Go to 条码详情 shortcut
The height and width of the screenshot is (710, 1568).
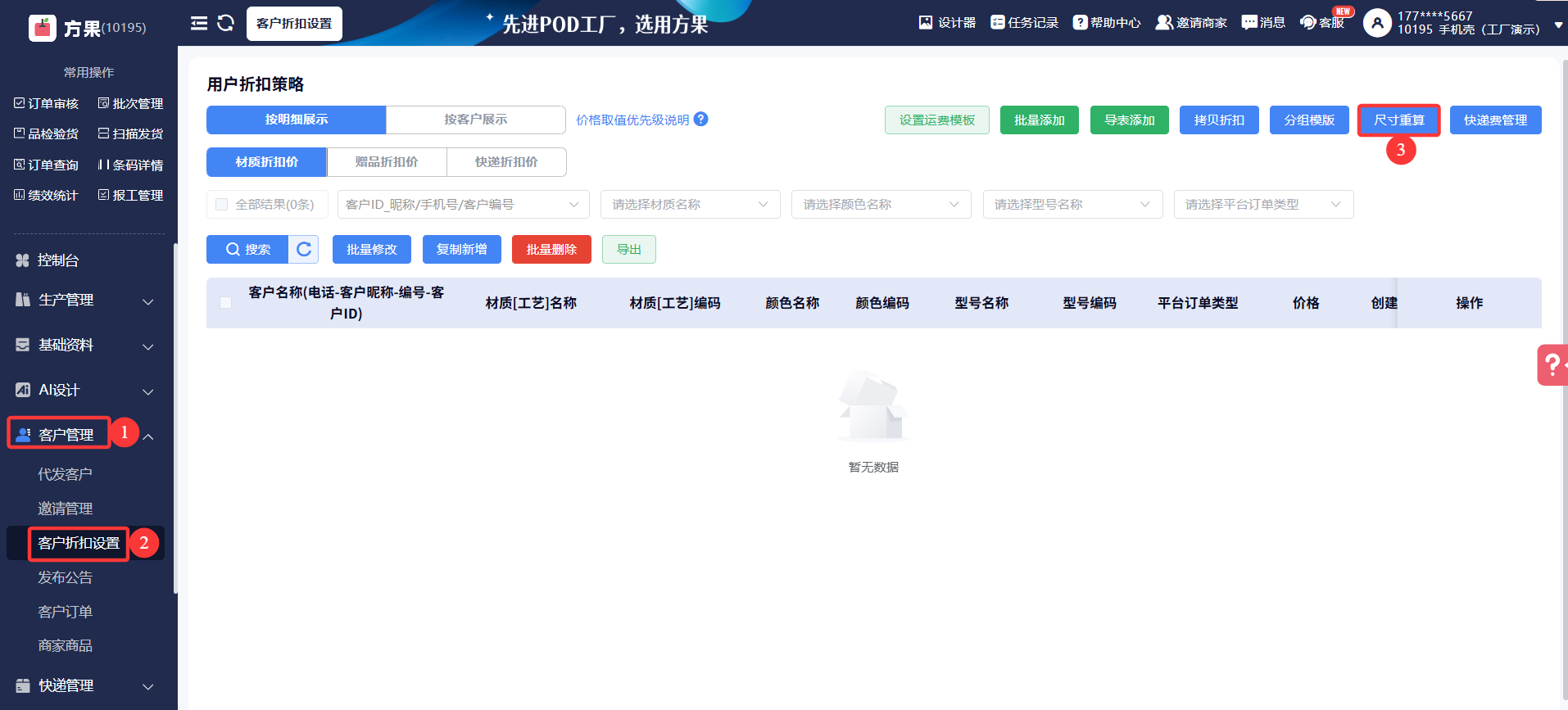[131, 165]
